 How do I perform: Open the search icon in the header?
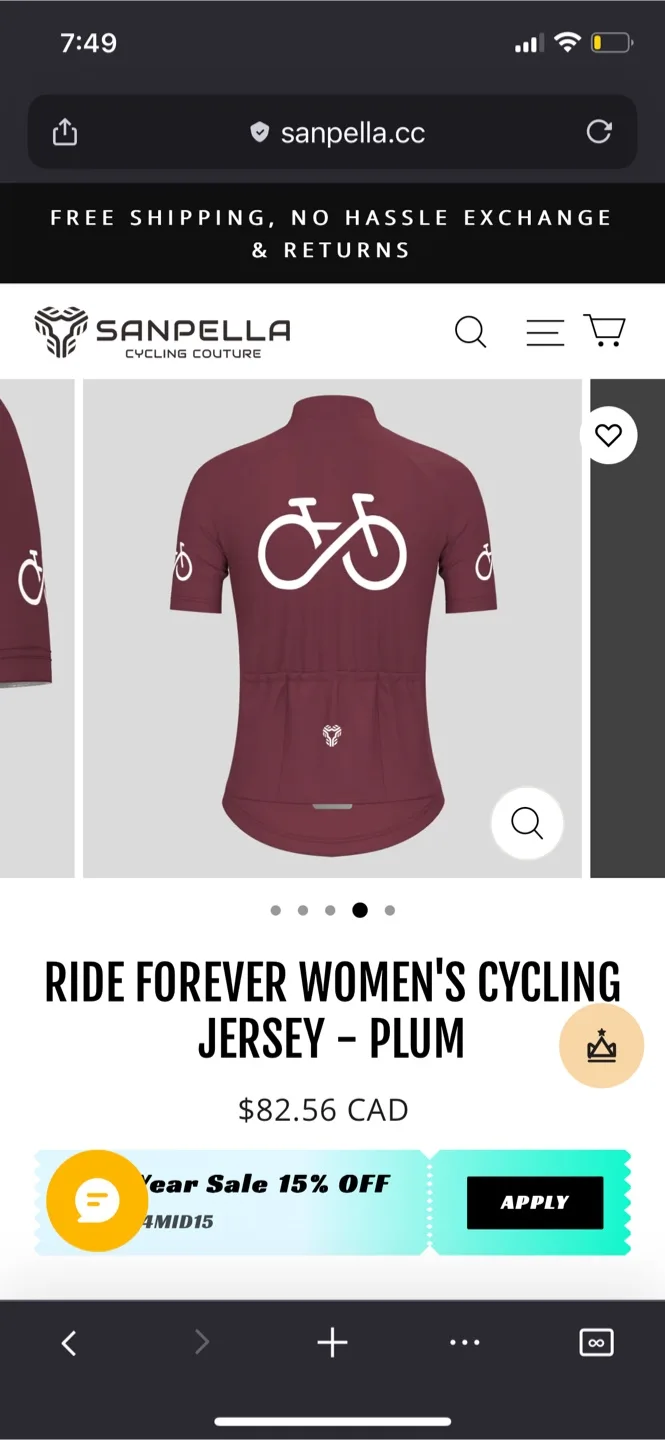(x=470, y=331)
